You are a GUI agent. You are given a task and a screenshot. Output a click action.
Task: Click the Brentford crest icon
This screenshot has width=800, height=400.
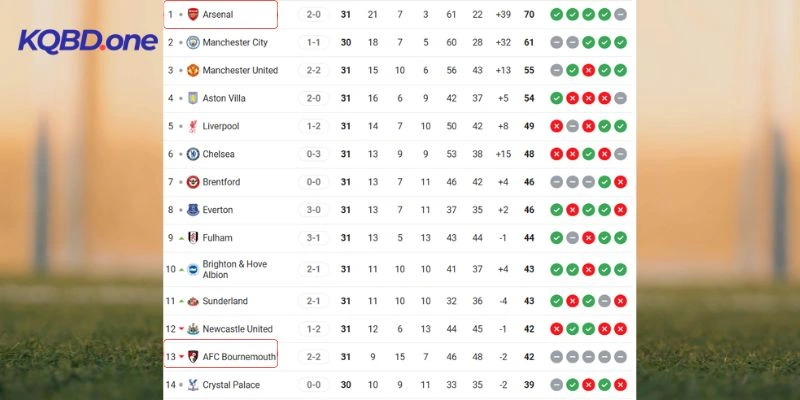coord(193,182)
